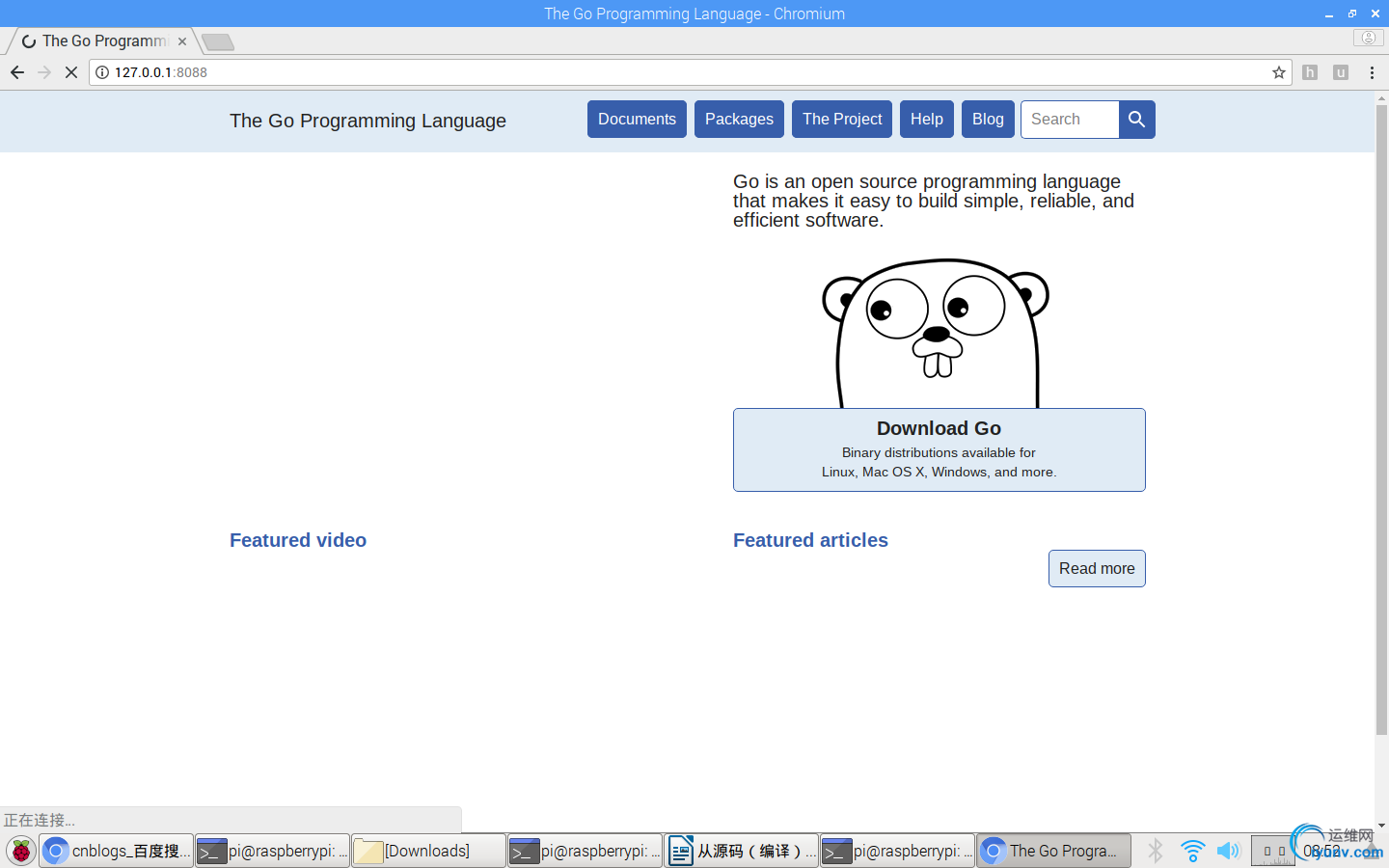Open Raspberry Pi start menu
Image resolution: width=1389 pixels, height=868 pixels.
coord(20,851)
